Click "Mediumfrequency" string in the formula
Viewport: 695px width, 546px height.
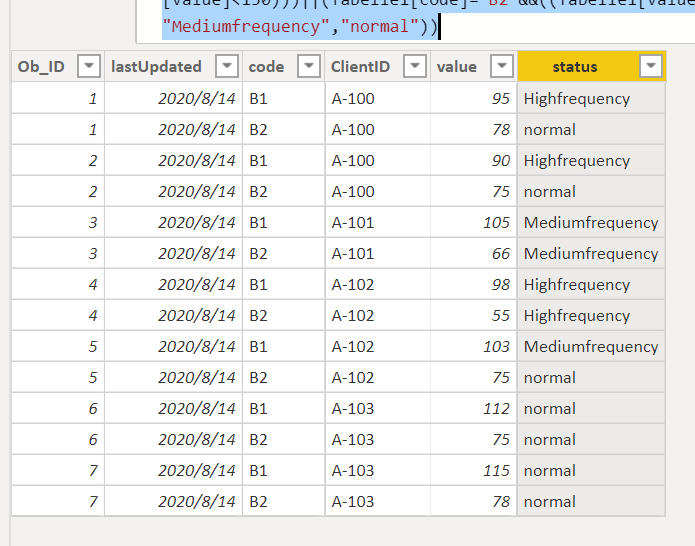pos(246,27)
